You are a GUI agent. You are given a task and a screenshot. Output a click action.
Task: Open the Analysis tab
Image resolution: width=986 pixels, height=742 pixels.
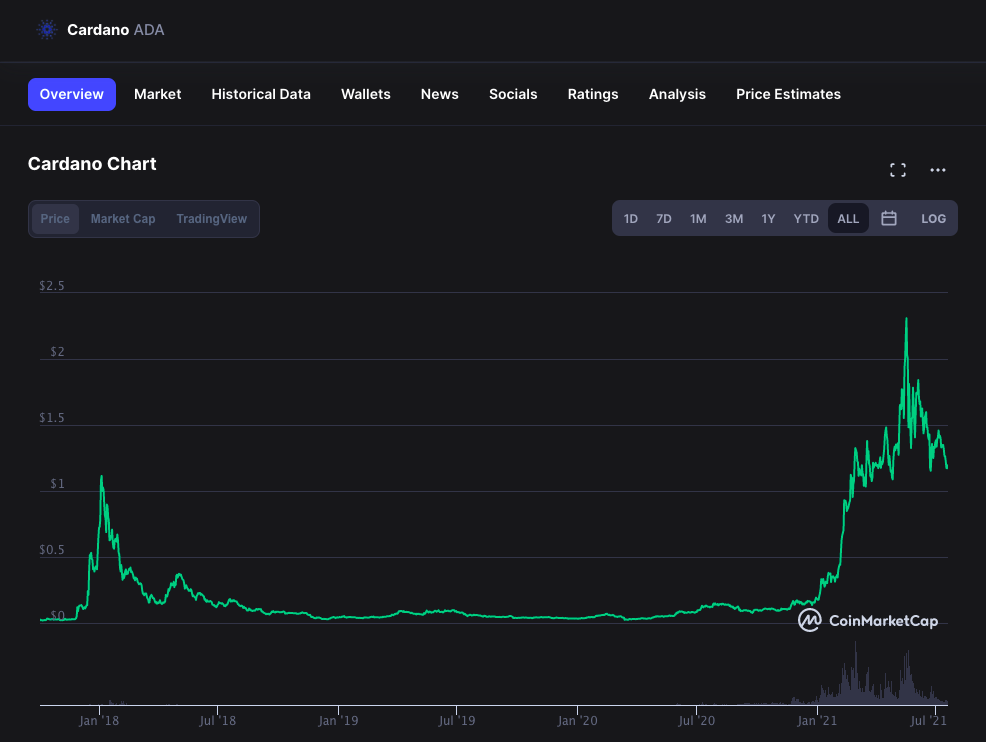[677, 94]
